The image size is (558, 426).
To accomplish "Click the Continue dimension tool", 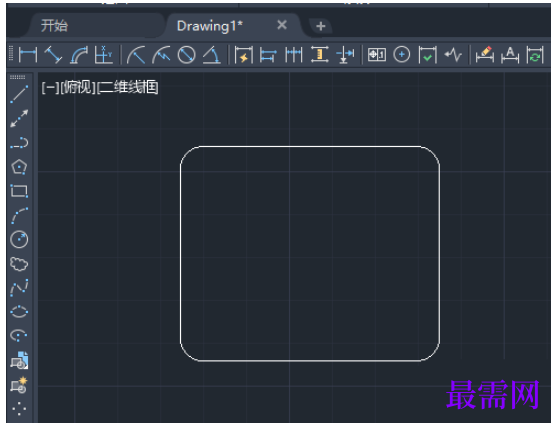I will (x=294, y=55).
